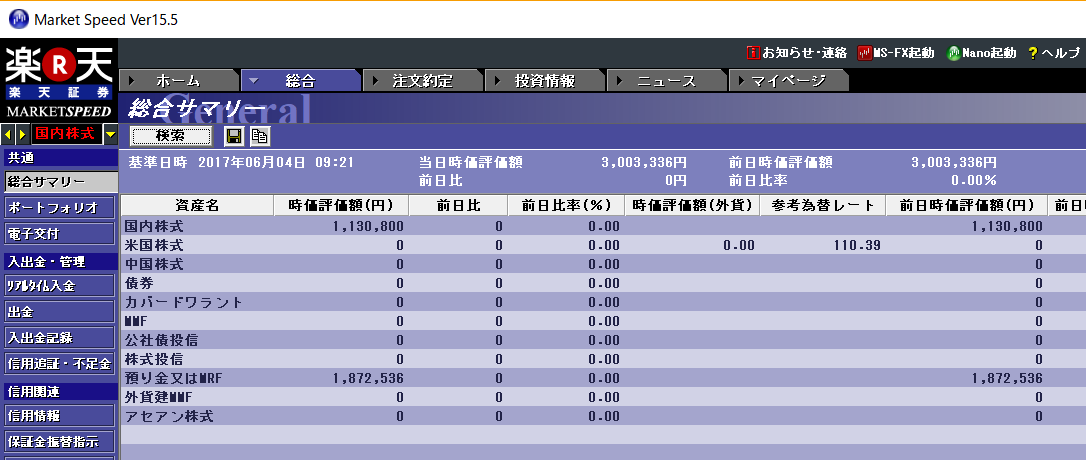Open お知らせ・連絡 notifications icon

(753, 53)
